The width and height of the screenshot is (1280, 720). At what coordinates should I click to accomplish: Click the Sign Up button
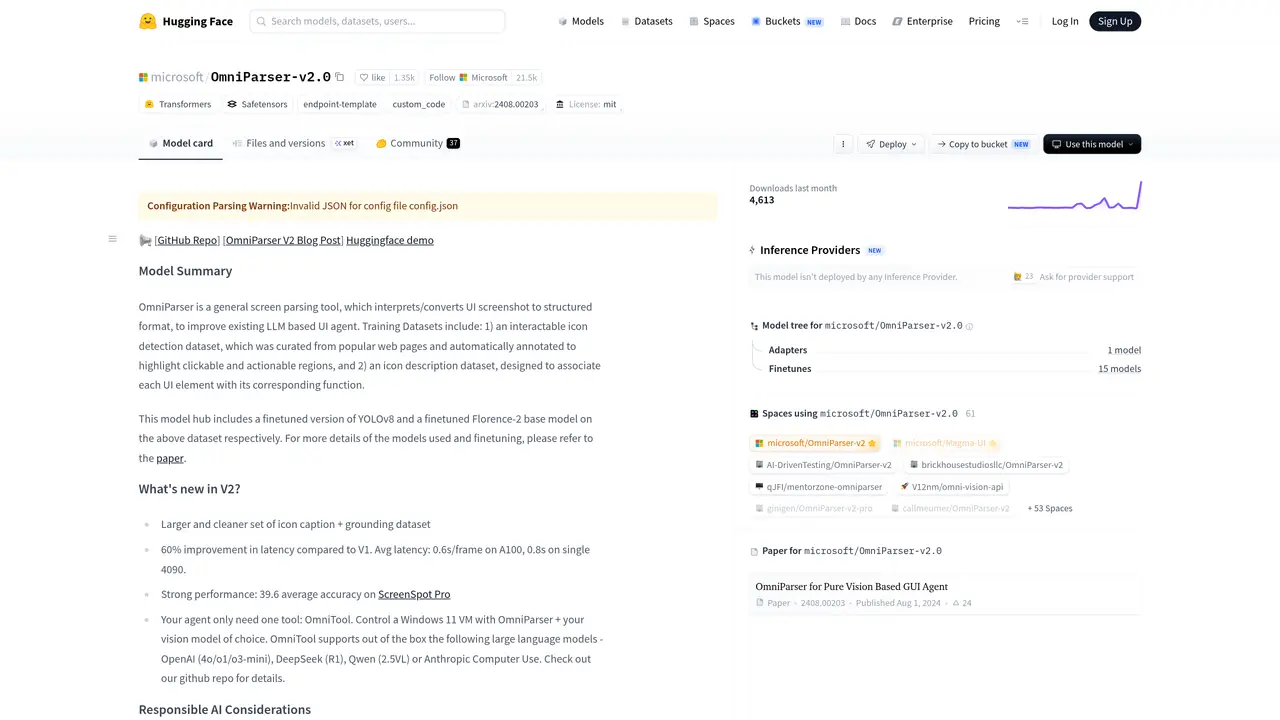point(1115,21)
